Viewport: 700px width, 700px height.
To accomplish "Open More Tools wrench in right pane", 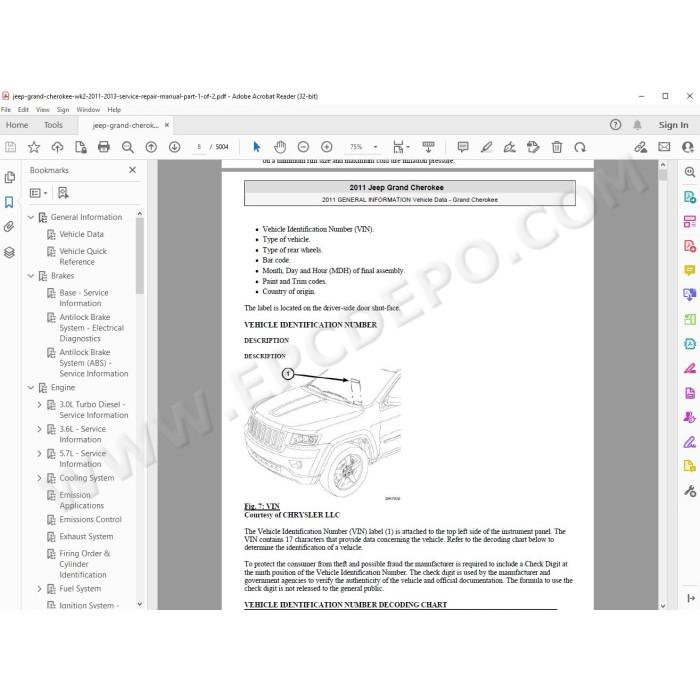I will coord(690,491).
